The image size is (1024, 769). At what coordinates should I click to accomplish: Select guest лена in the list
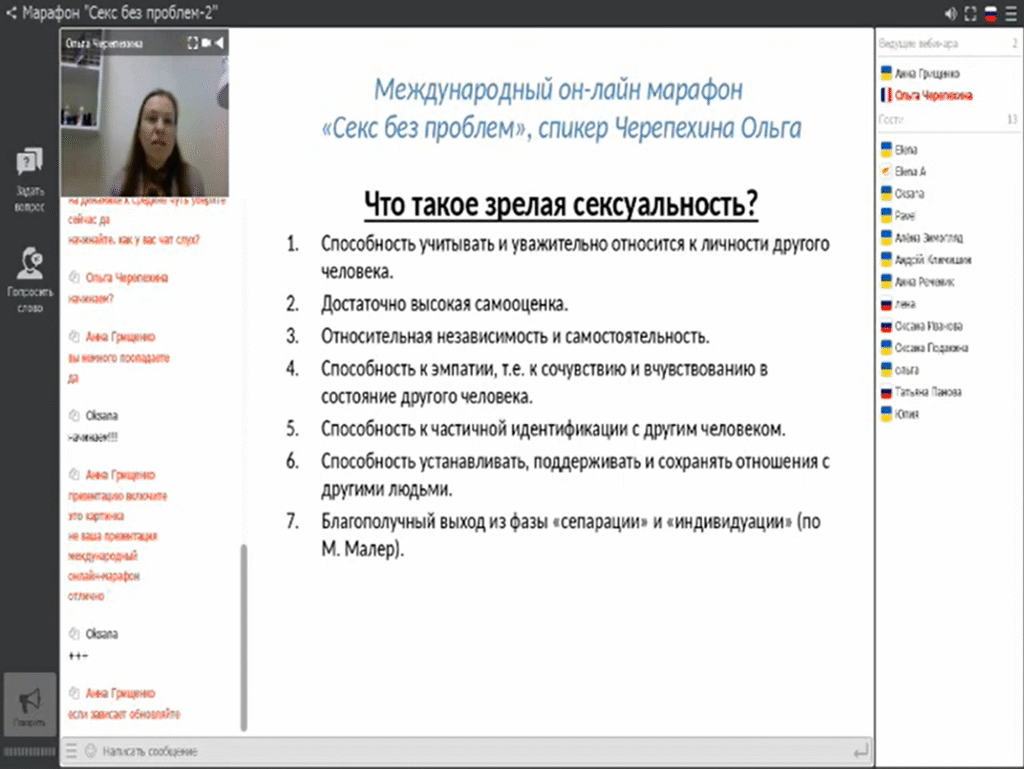[x=904, y=304]
